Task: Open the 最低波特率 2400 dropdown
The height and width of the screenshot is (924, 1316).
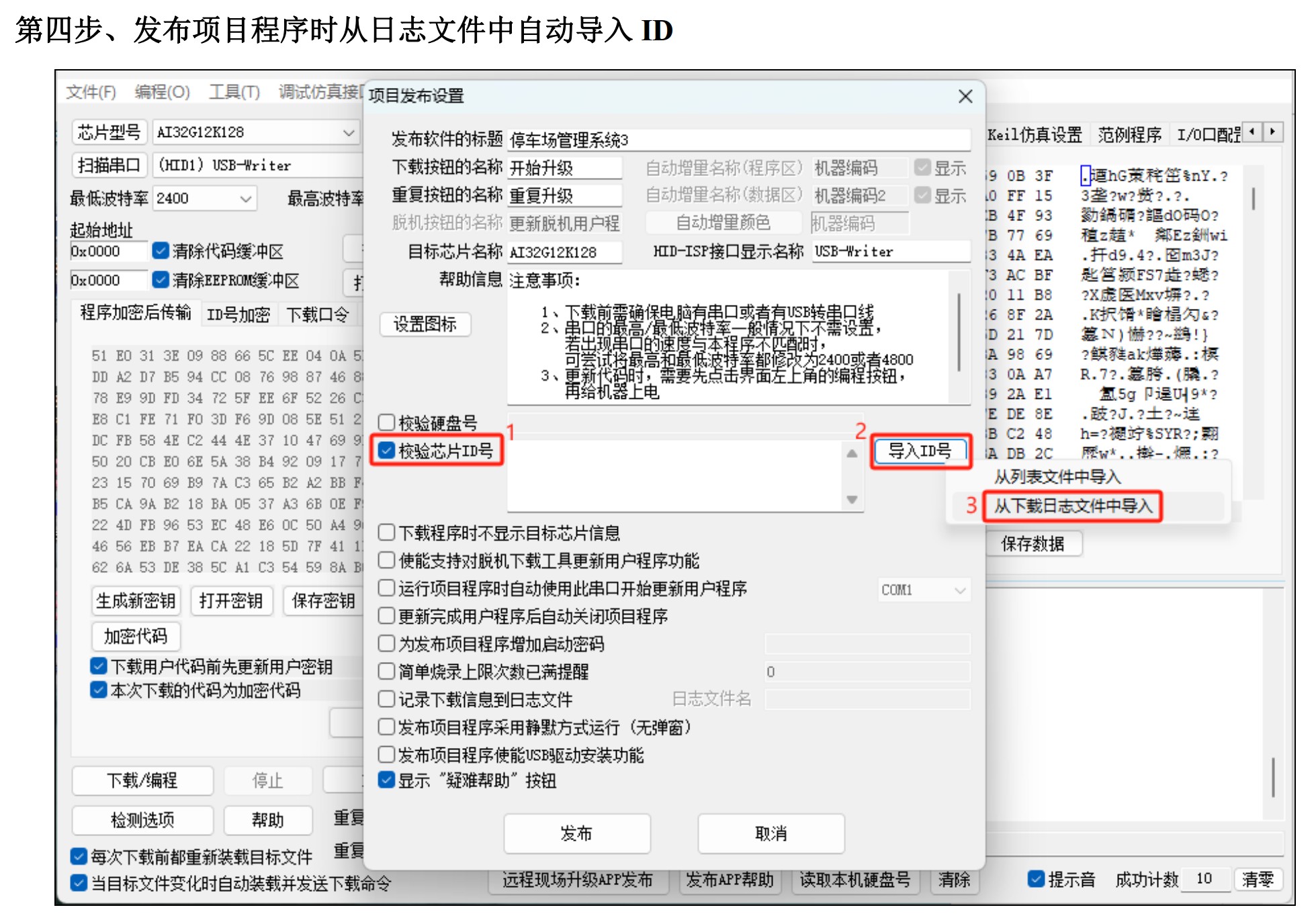Action: (245, 199)
